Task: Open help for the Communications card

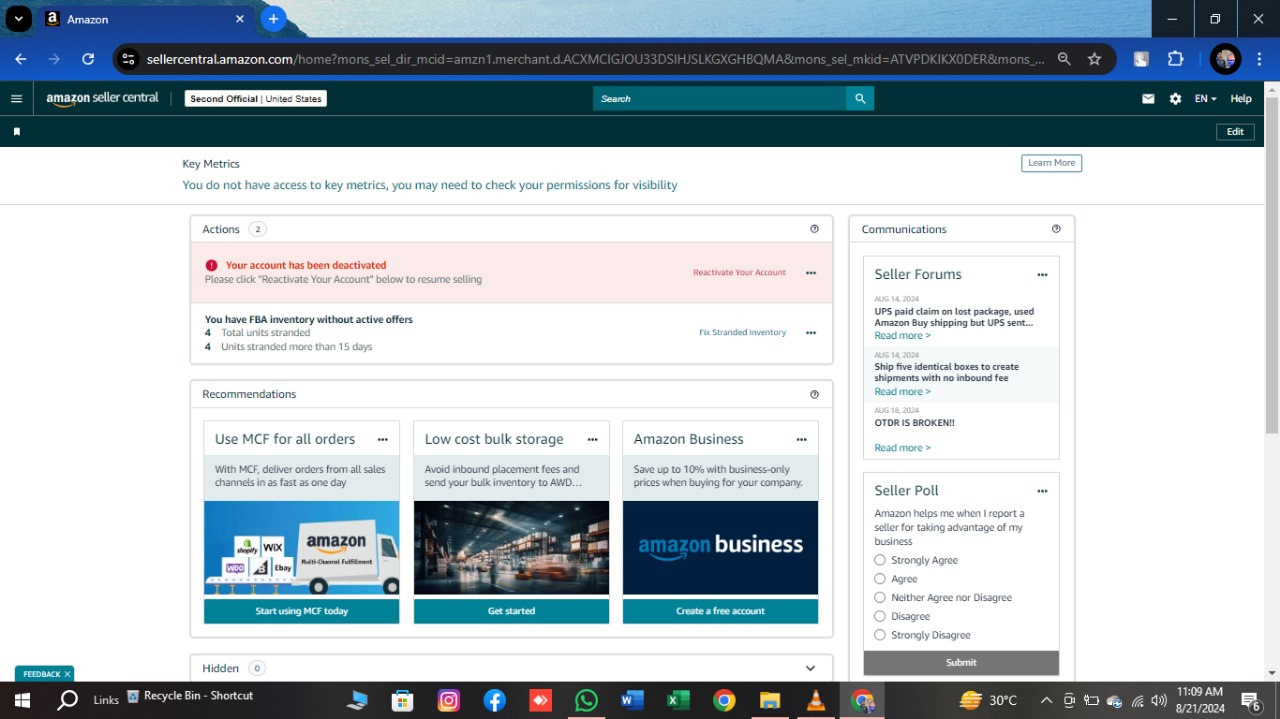Action: click(1056, 229)
